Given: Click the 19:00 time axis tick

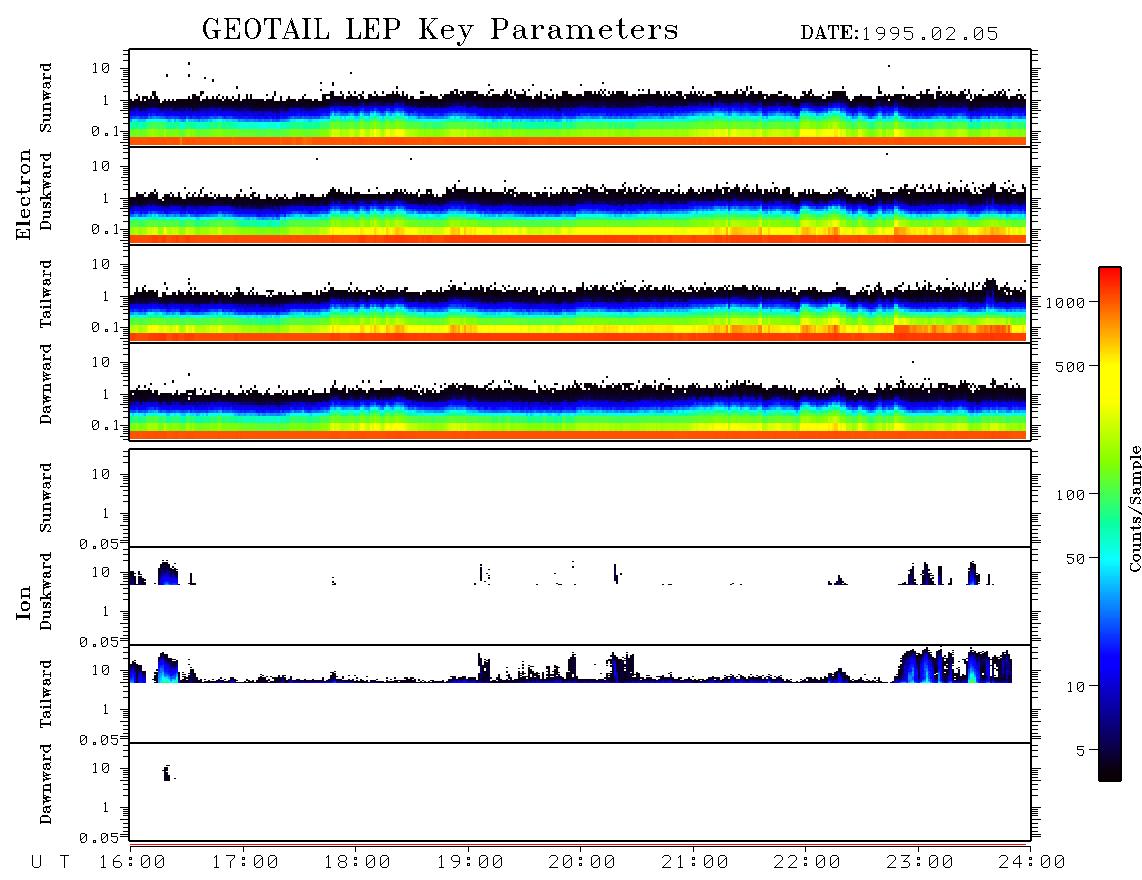Looking at the screenshot, I should pos(470,862).
